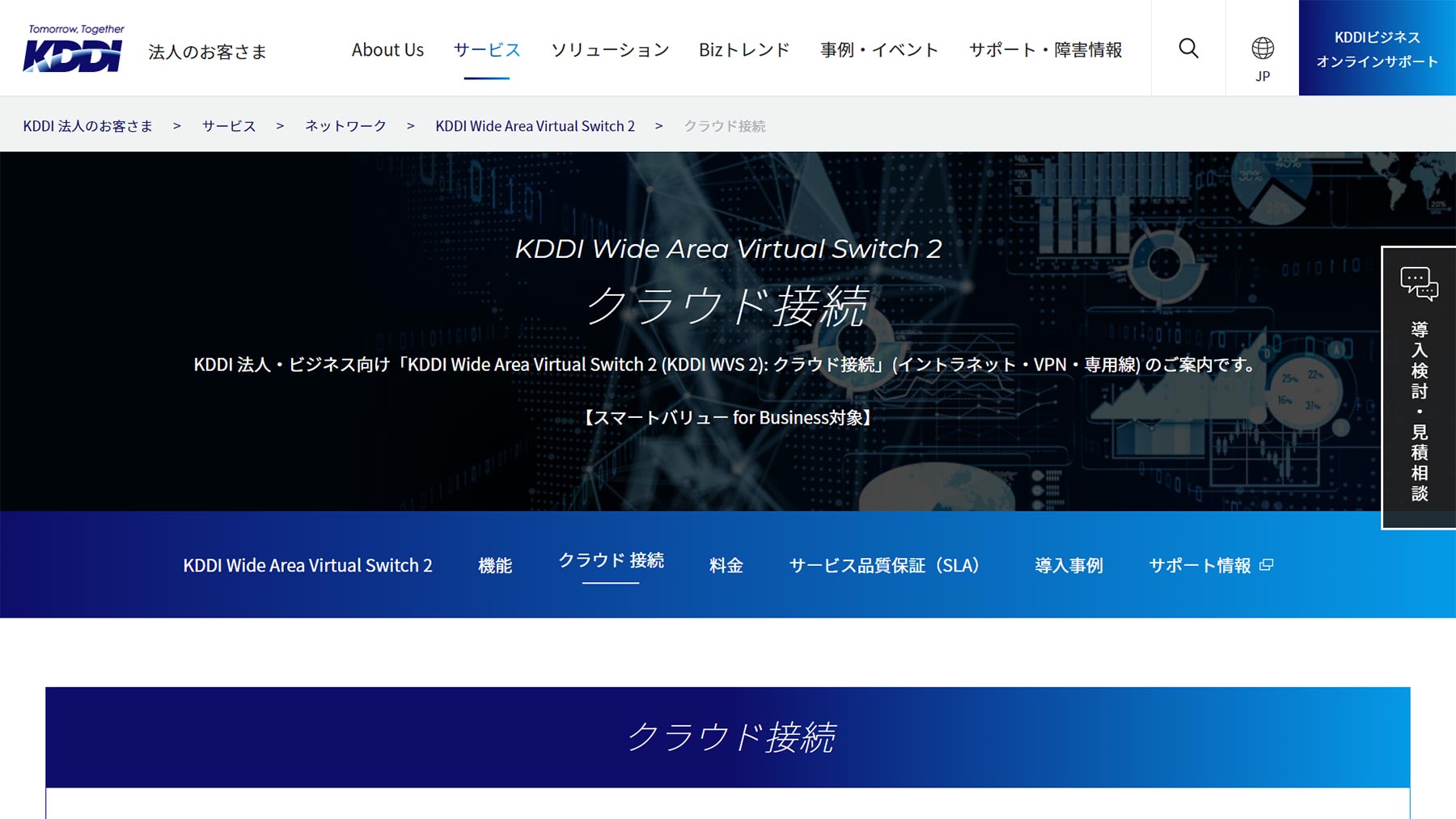Screen dimensions: 1456x819
Task: Click large クラウド接続 hero heading
Action: (x=726, y=306)
